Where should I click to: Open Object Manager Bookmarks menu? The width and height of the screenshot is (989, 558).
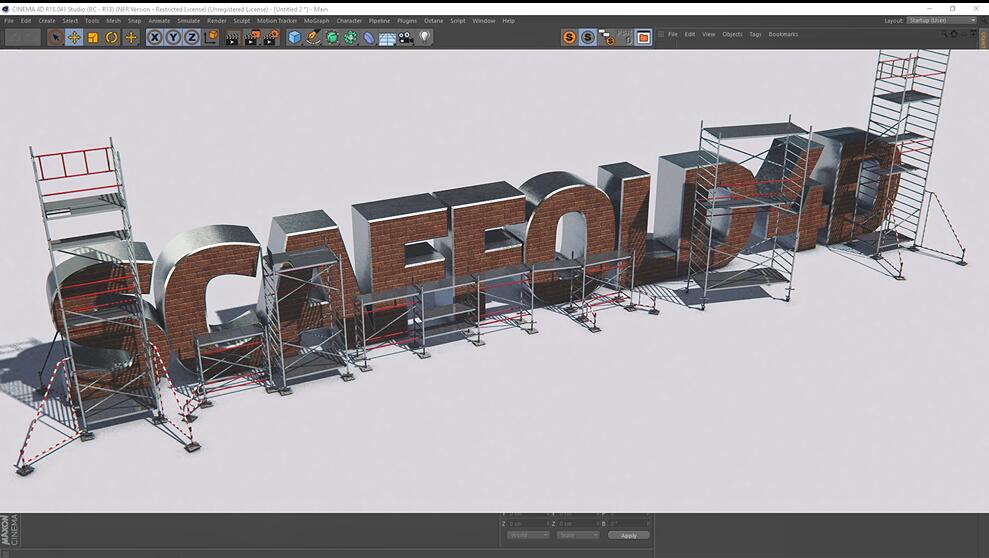783,34
